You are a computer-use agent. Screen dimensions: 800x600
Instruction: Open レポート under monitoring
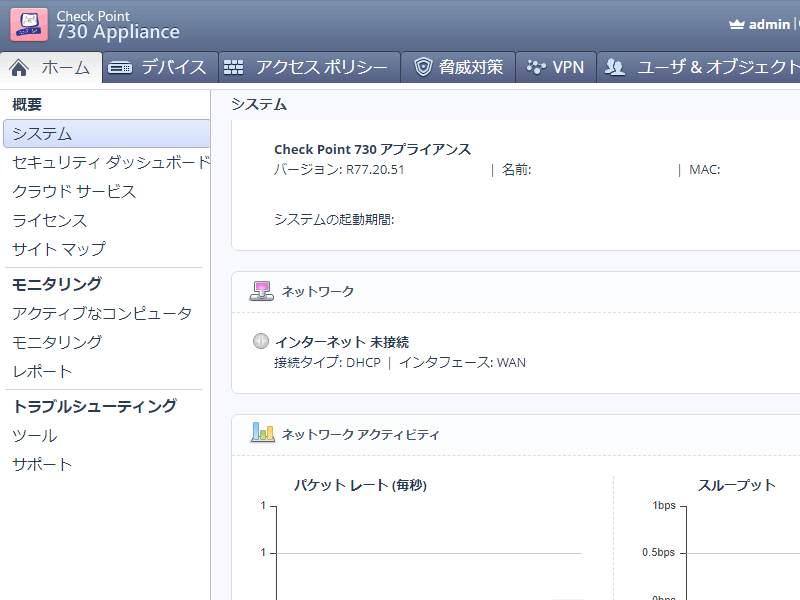coord(42,371)
